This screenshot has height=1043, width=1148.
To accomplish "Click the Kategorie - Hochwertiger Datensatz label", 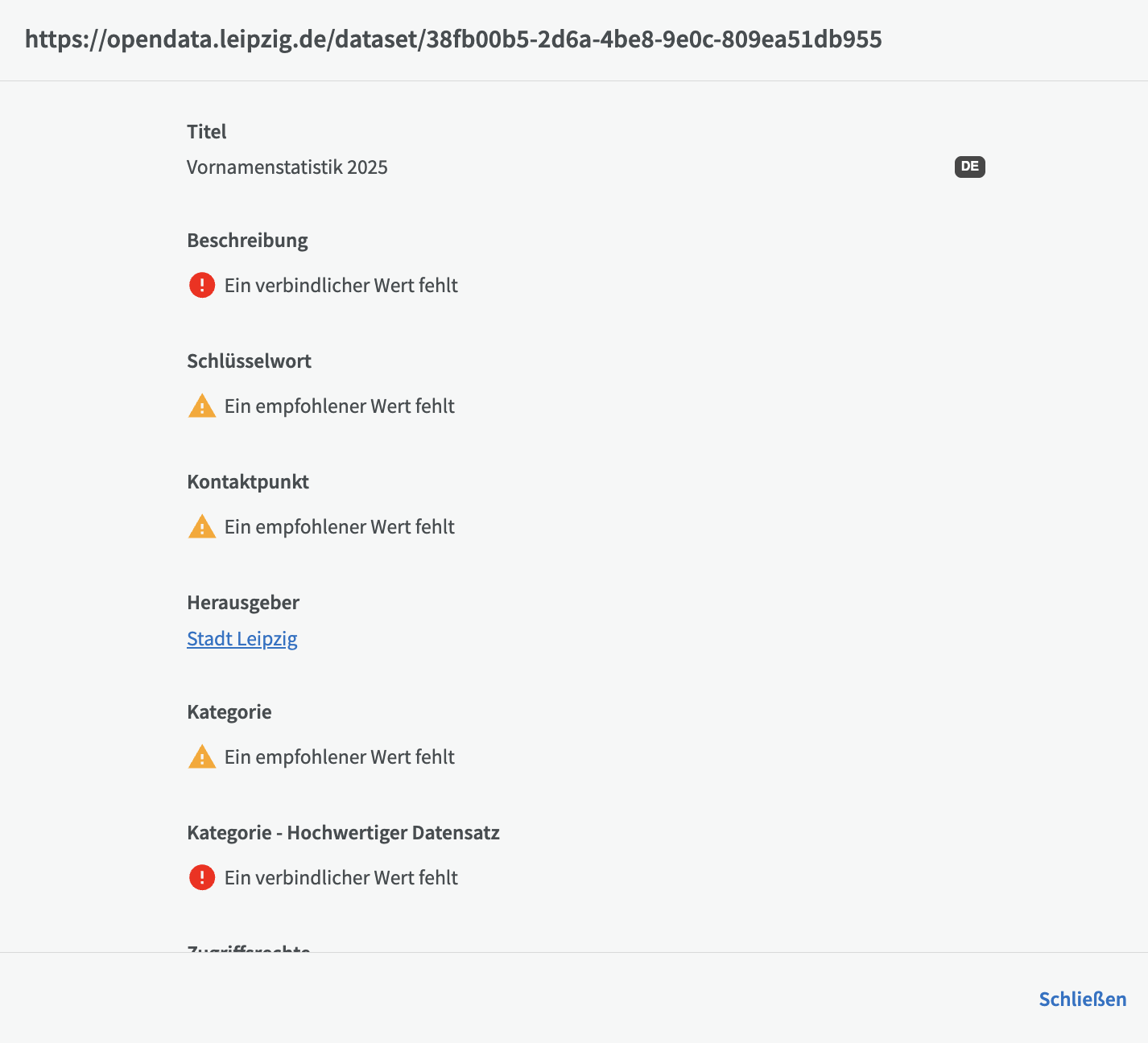I will (343, 833).
